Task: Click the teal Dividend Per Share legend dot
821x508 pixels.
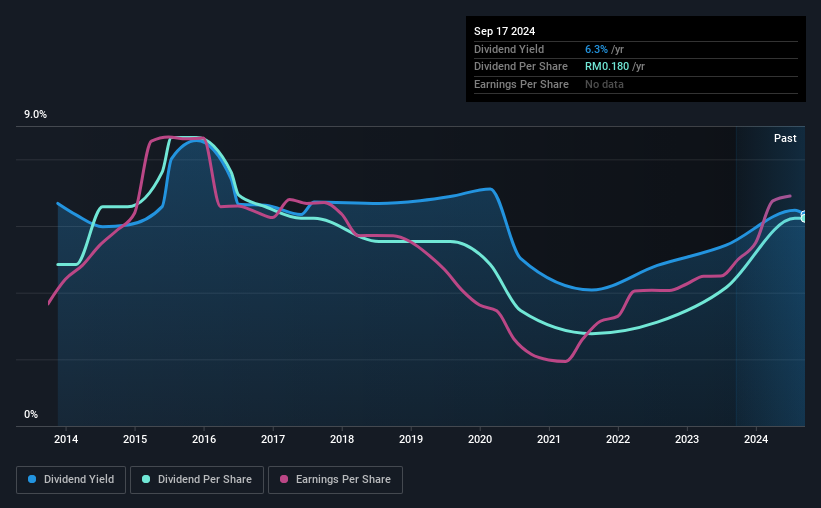Action: point(146,479)
